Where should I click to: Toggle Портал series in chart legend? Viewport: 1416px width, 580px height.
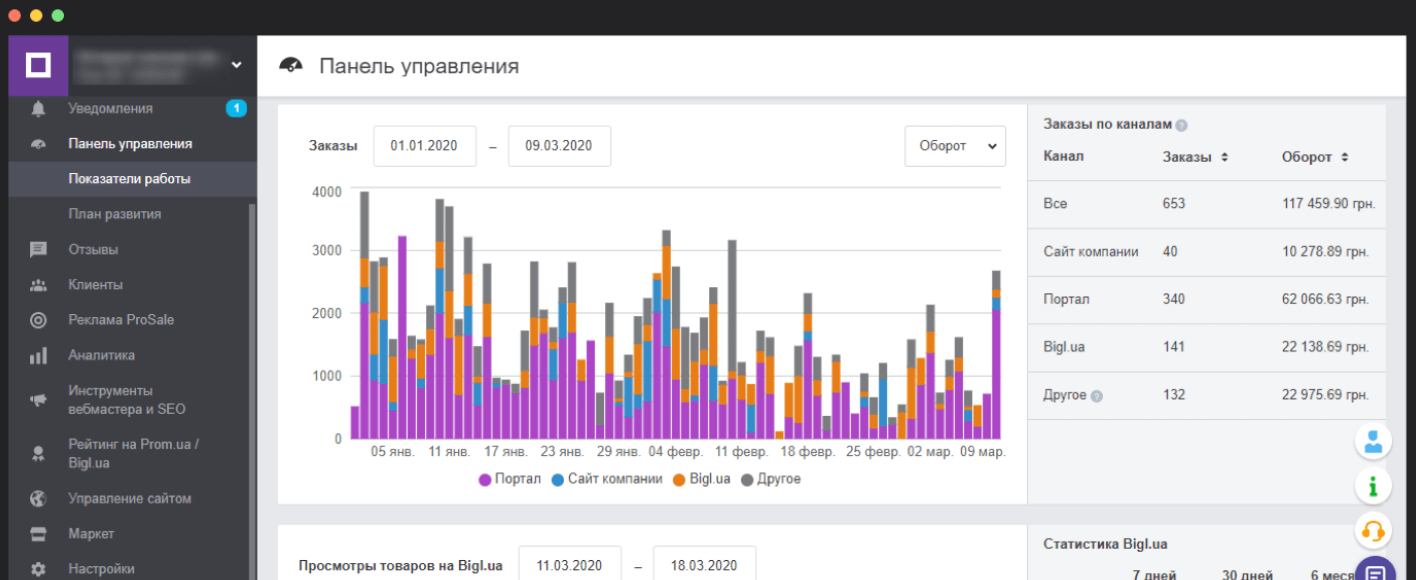pyautogui.click(x=510, y=479)
